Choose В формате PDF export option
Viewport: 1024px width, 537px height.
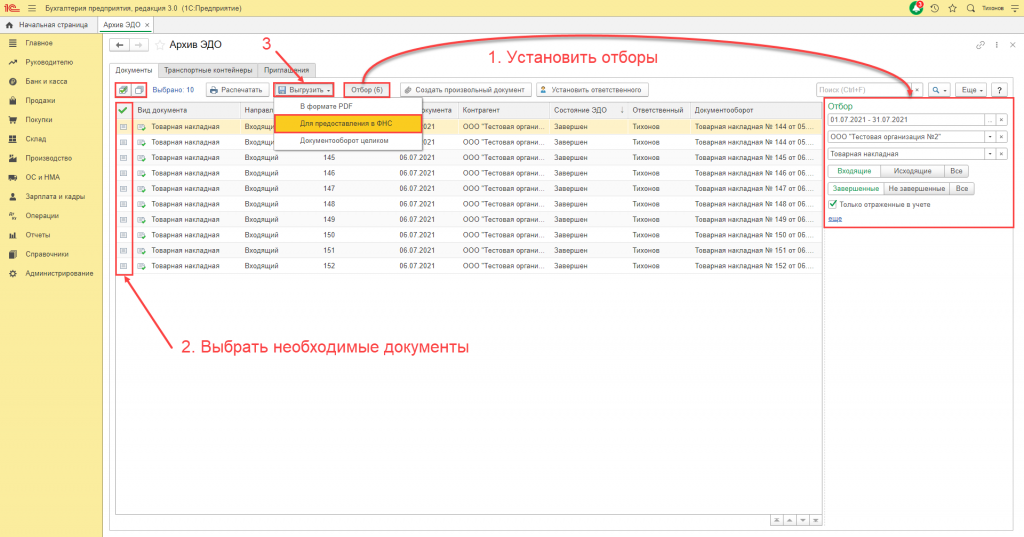[x=348, y=106]
